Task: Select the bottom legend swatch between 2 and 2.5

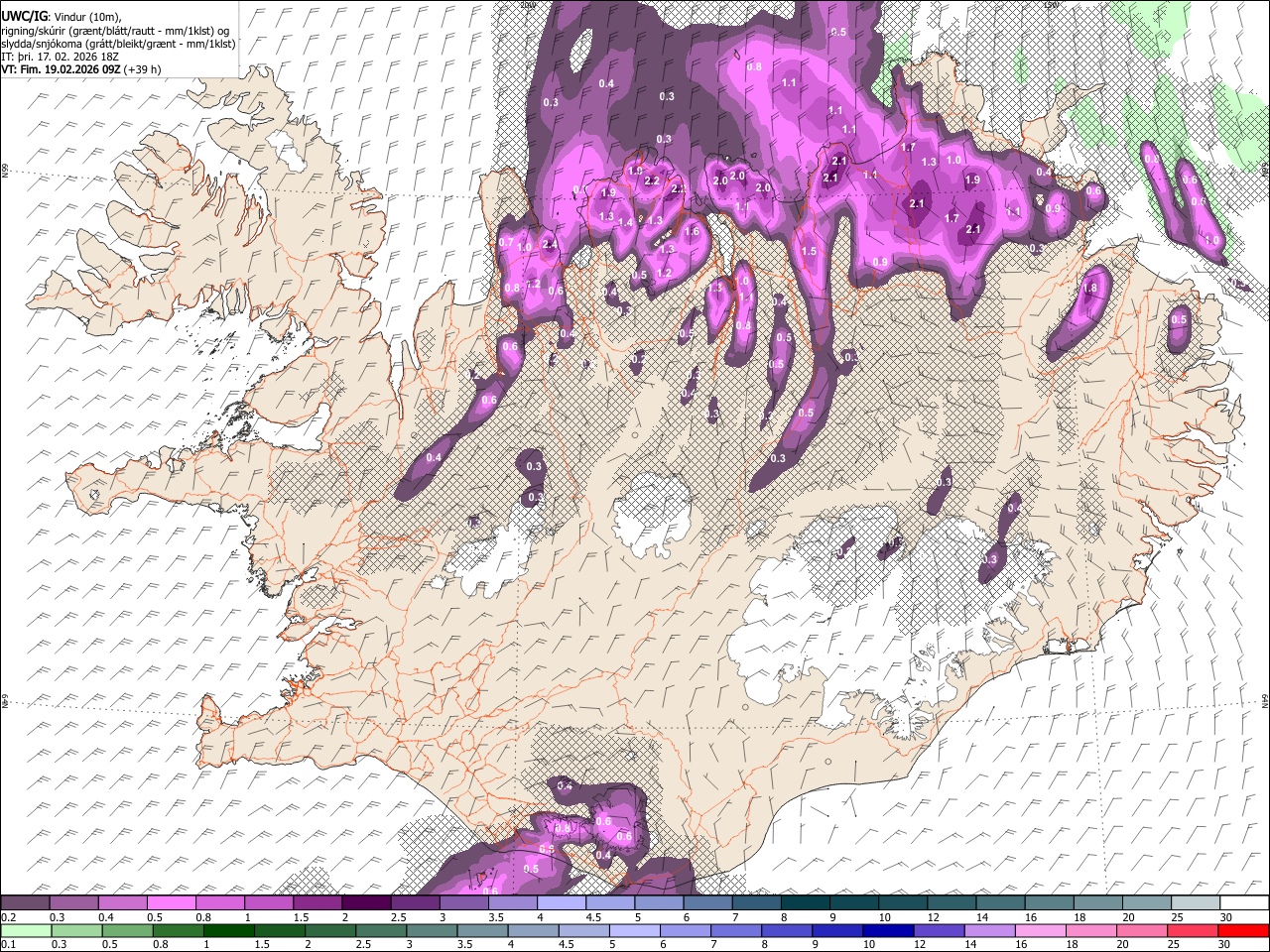Action: pos(328,930)
